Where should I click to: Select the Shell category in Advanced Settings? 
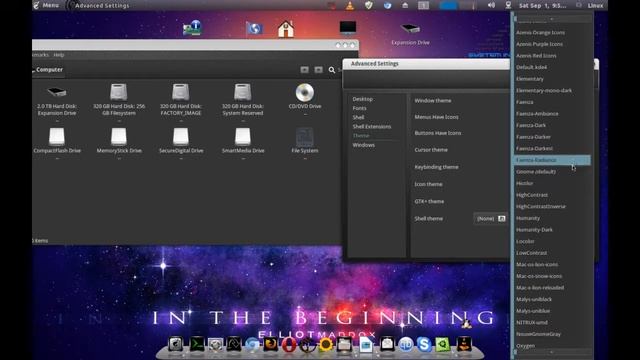pos(358,117)
